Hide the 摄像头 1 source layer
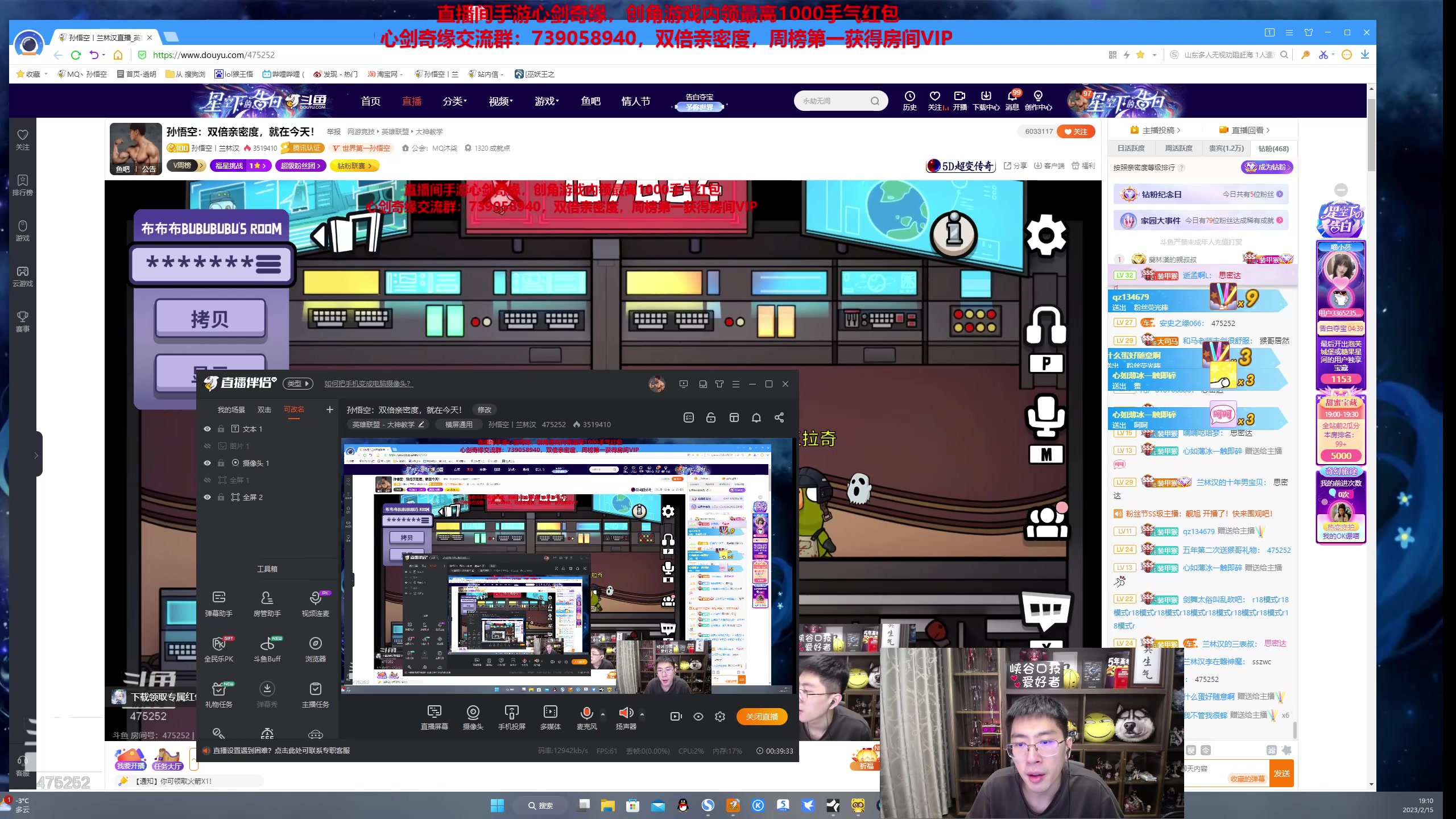The width and height of the screenshot is (1456, 819). (207, 463)
